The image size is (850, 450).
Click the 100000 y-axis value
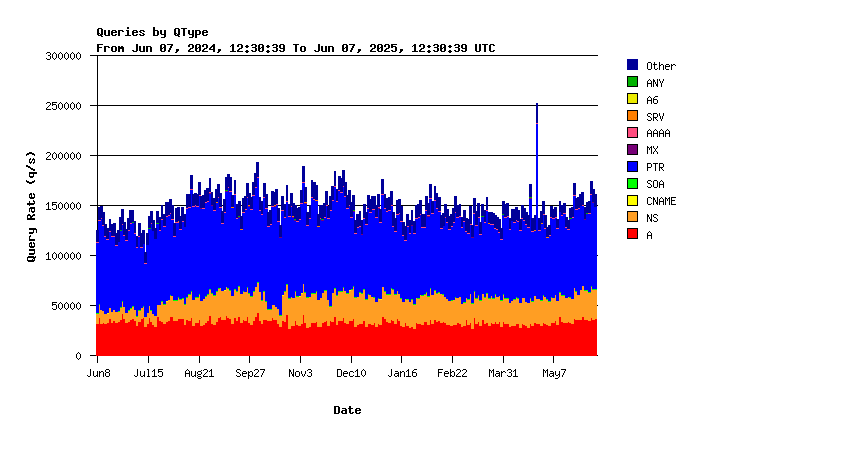63,256
